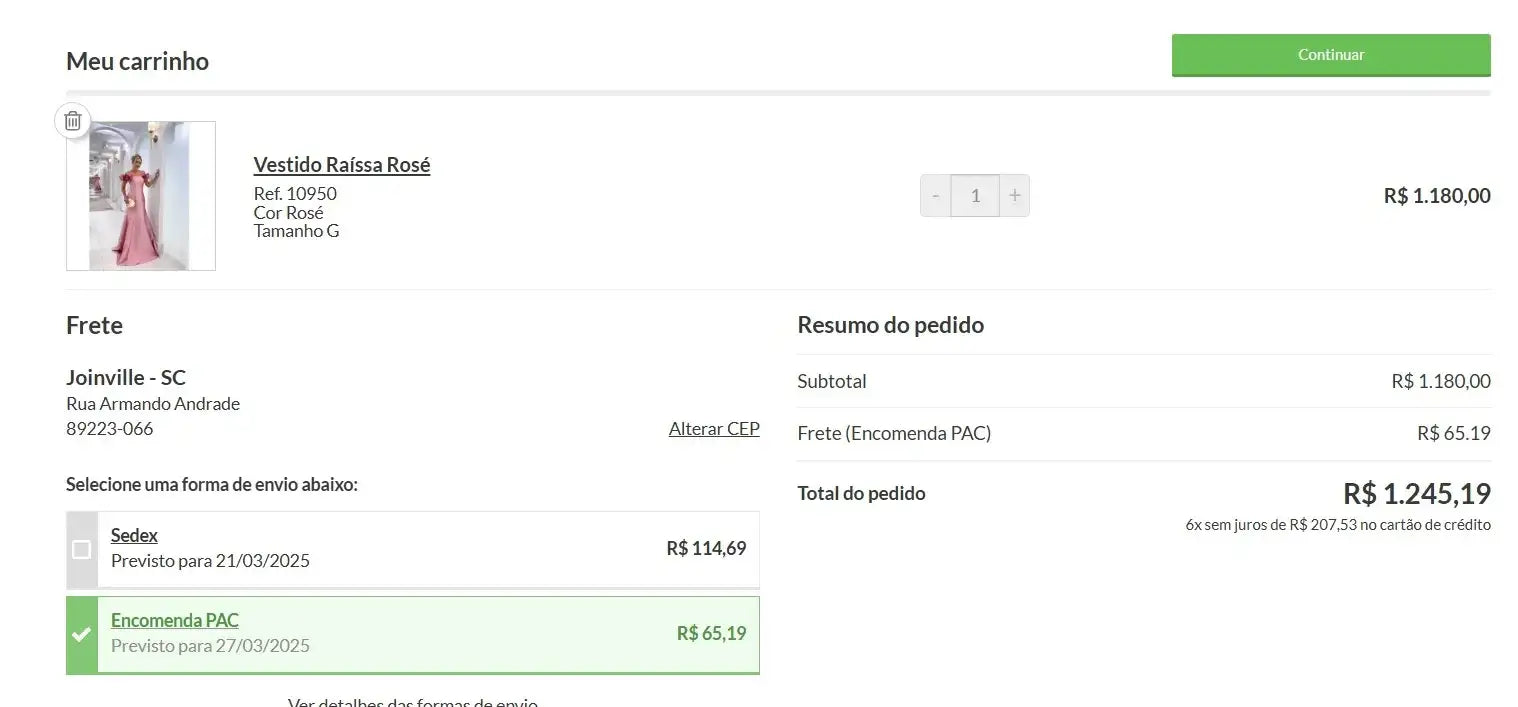The width and height of the screenshot is (1518, 707).
Task: Remove the item with the trash icon
Action: pos(73,121)
